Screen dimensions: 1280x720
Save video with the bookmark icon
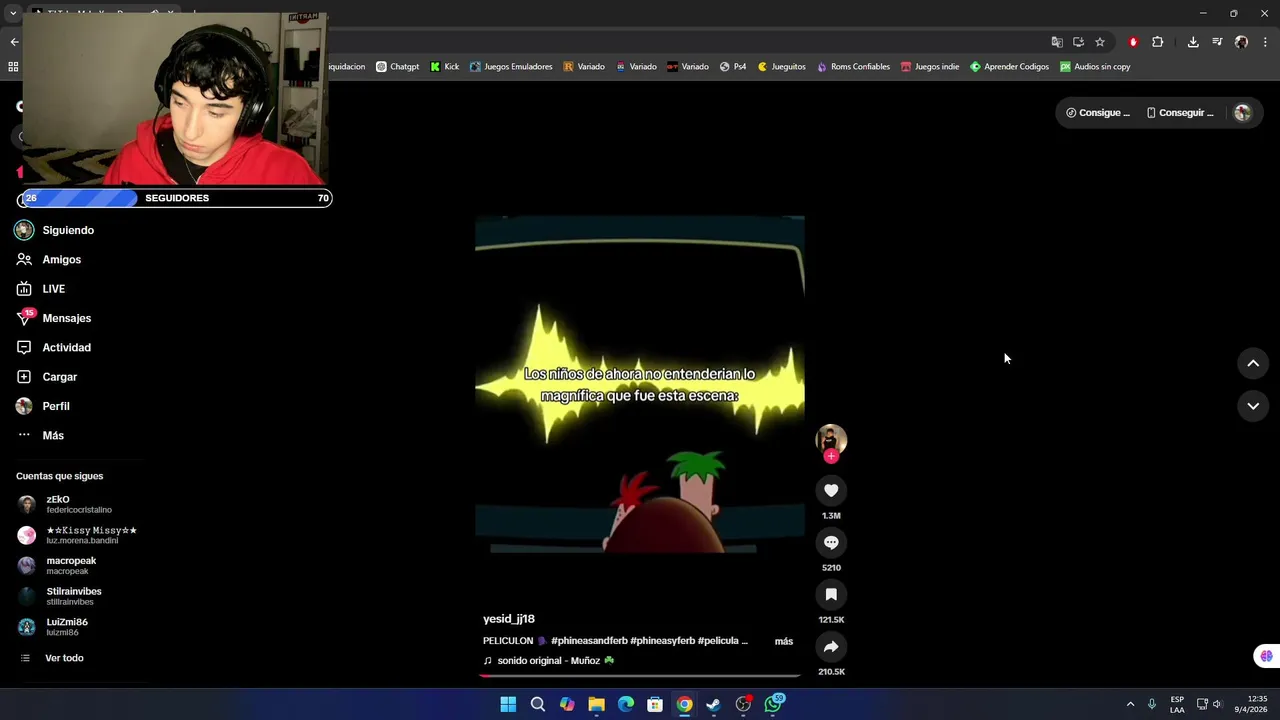(831, 594)
